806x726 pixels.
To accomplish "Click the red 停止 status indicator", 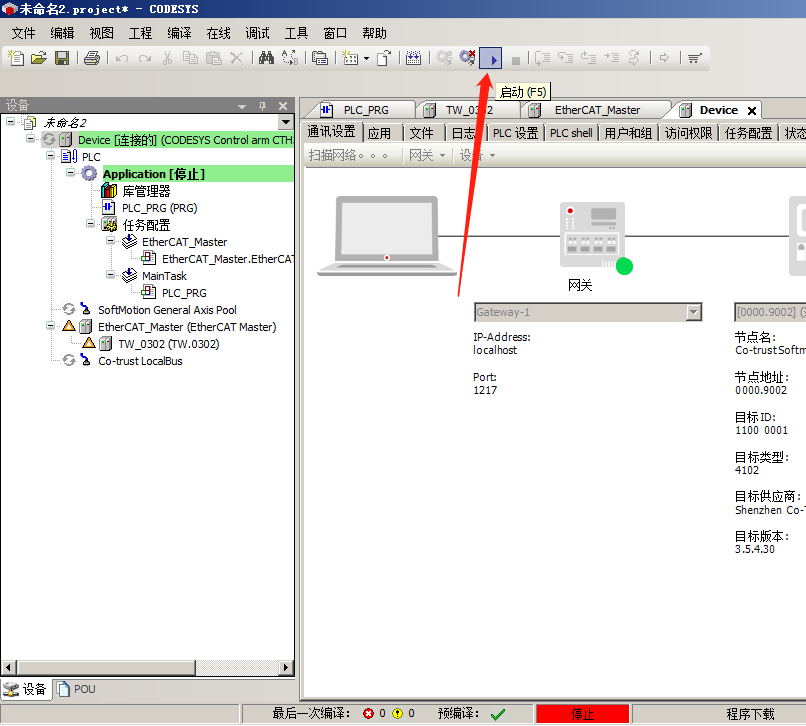I will point(582,714).
